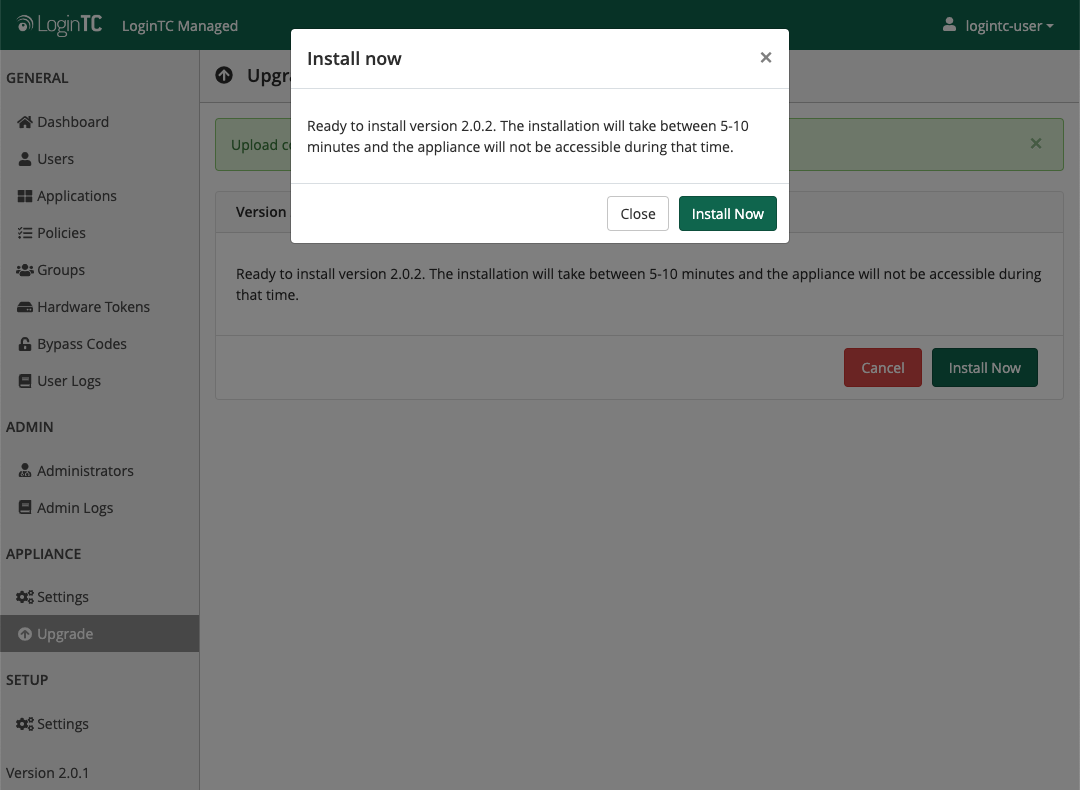The image size is (1080, 790).
Task: Dismiss the Install now dialog with X
Action: 766,58
